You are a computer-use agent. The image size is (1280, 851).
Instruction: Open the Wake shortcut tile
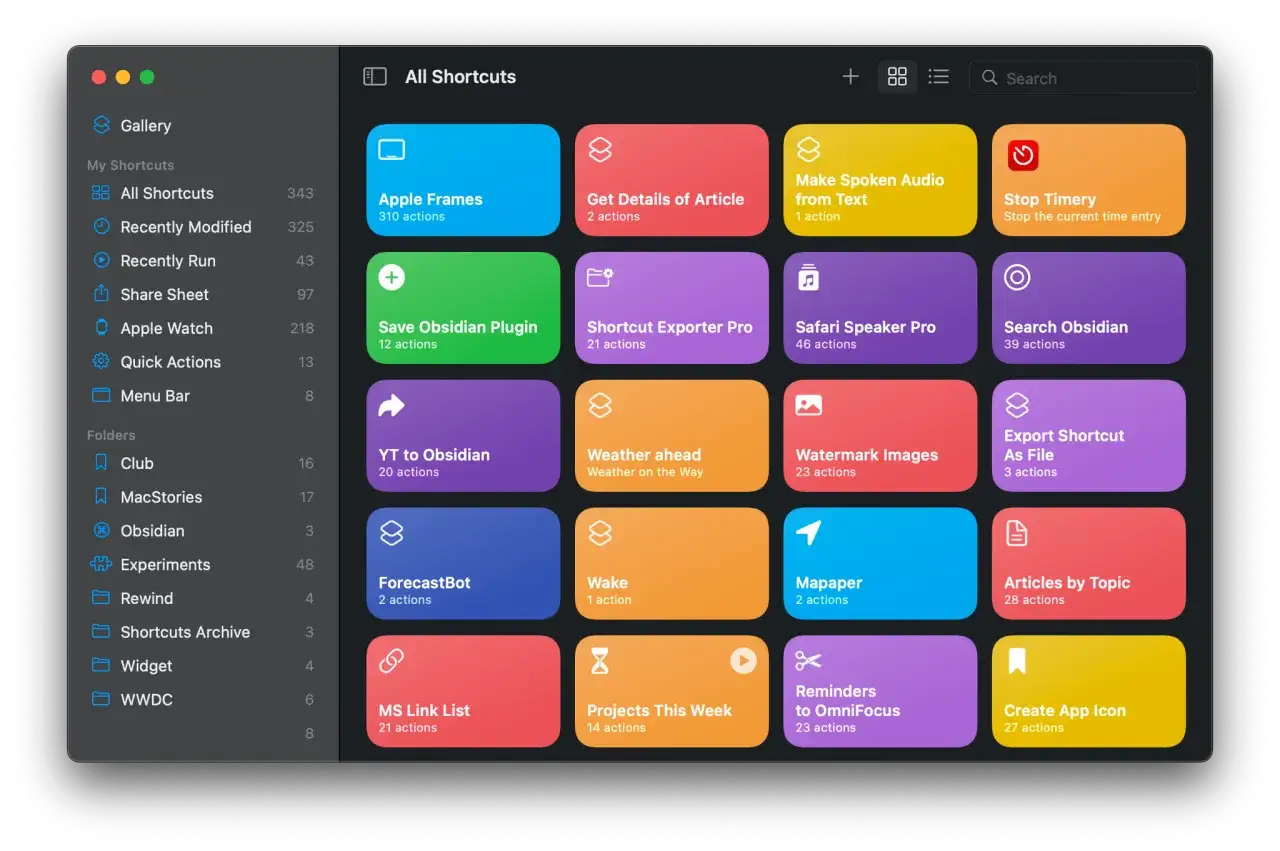672,564
